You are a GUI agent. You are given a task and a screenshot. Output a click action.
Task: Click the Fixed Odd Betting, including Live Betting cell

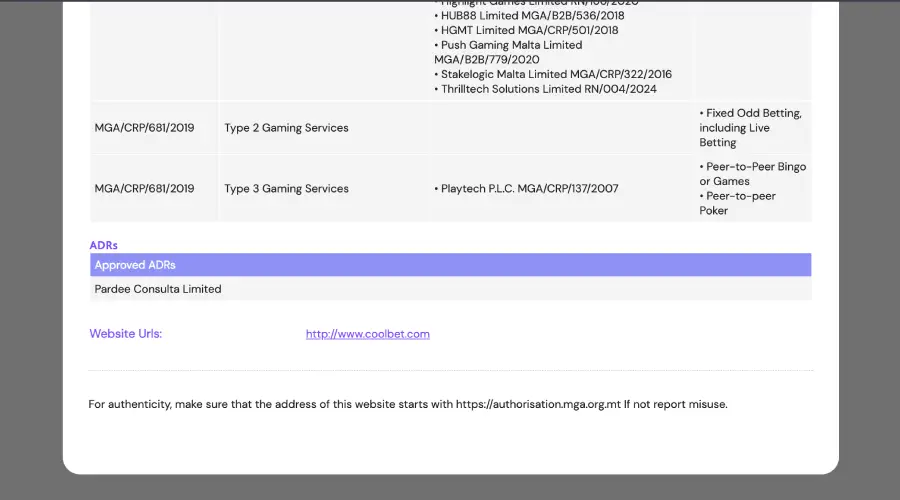pyautogui.click(x=752, y=128)
